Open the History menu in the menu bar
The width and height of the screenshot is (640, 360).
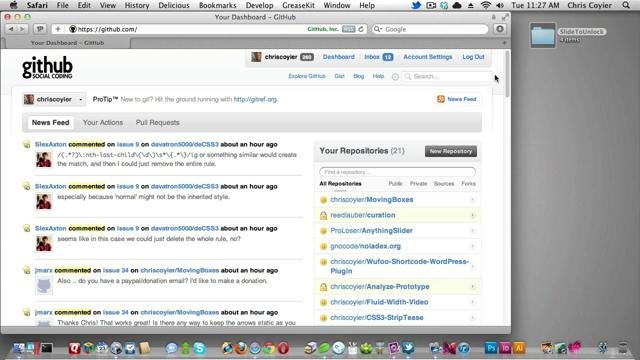tap(137, 5)
